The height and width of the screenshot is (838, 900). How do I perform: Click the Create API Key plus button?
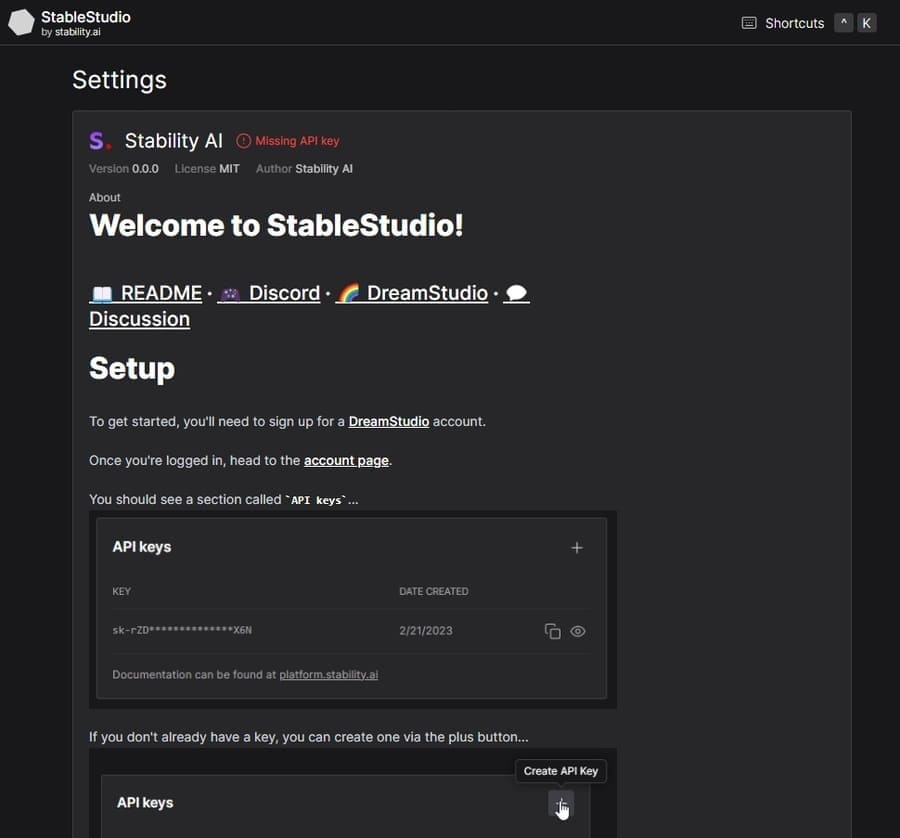[x=561, y=803]
